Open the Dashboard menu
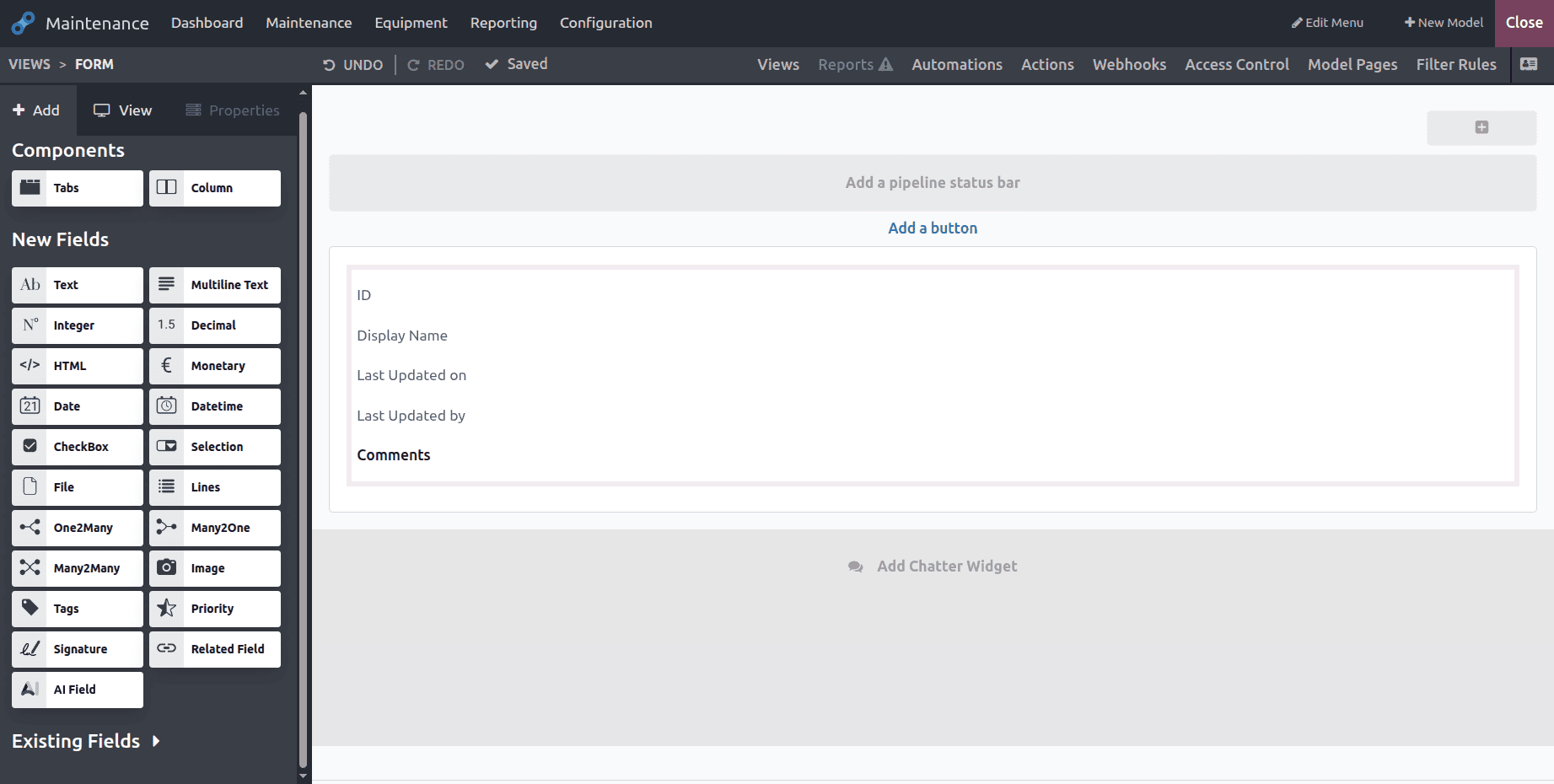The height and width of the screenshot is (784, 1554). [207, 23]
